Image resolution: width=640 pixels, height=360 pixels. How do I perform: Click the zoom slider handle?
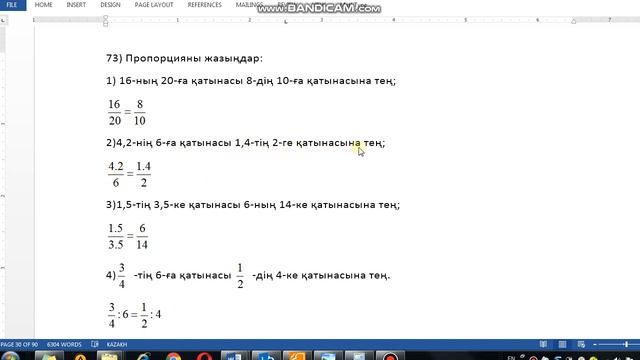click(626, 344)
